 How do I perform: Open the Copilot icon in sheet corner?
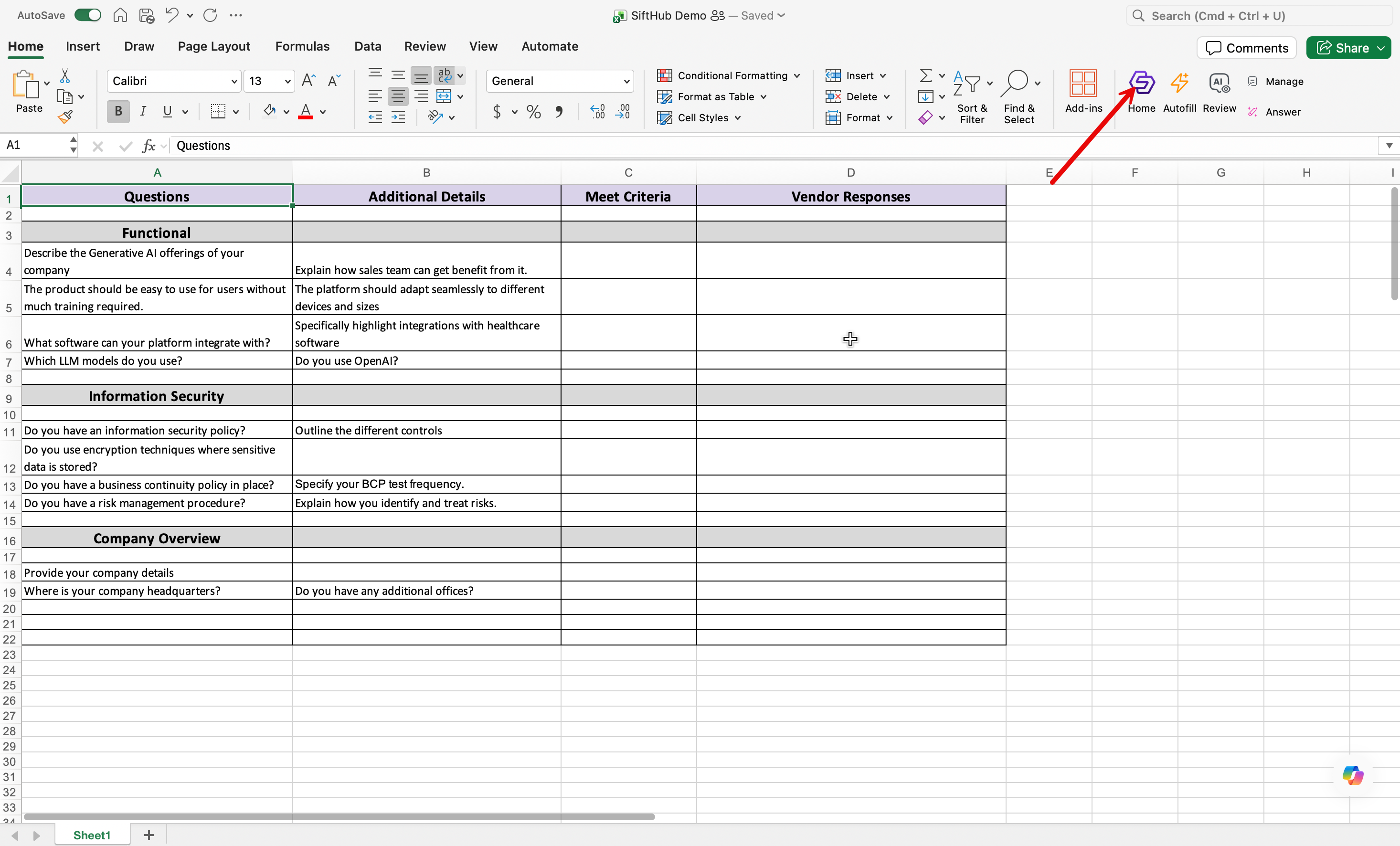[x=1352, y=775]
